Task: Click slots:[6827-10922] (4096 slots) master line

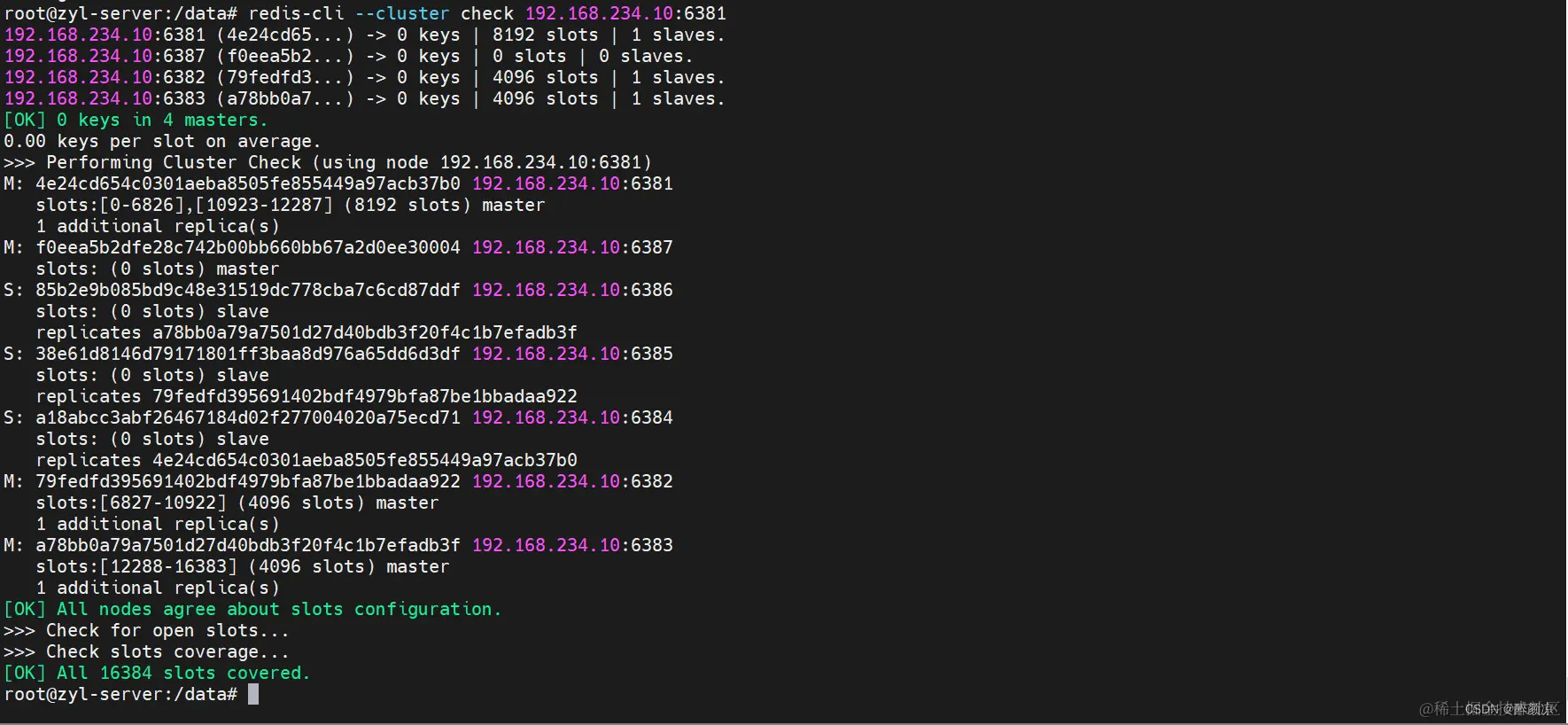Action: point(237,503)
